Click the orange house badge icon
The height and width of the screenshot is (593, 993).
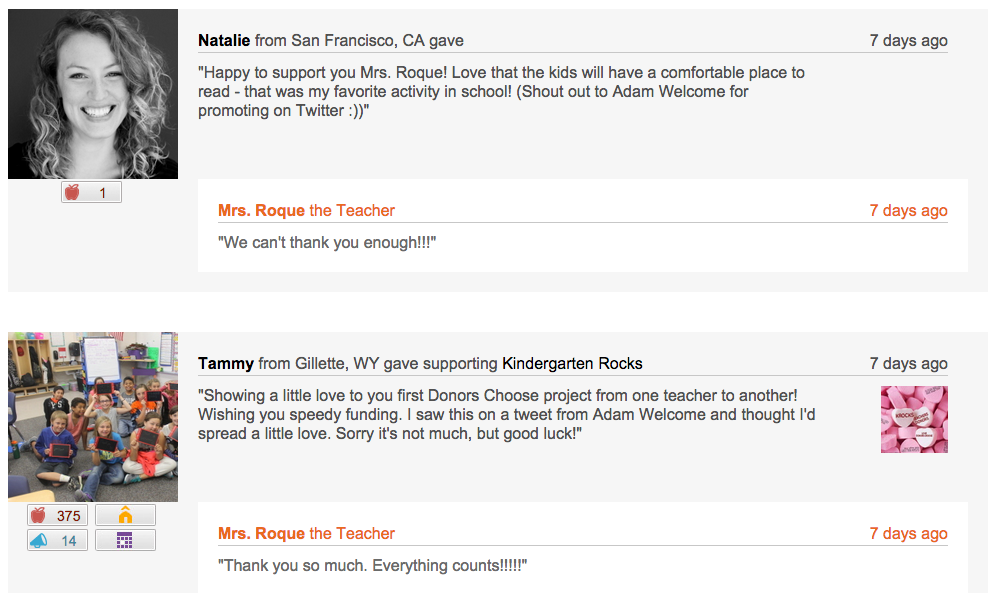click(x=125, y=515)
